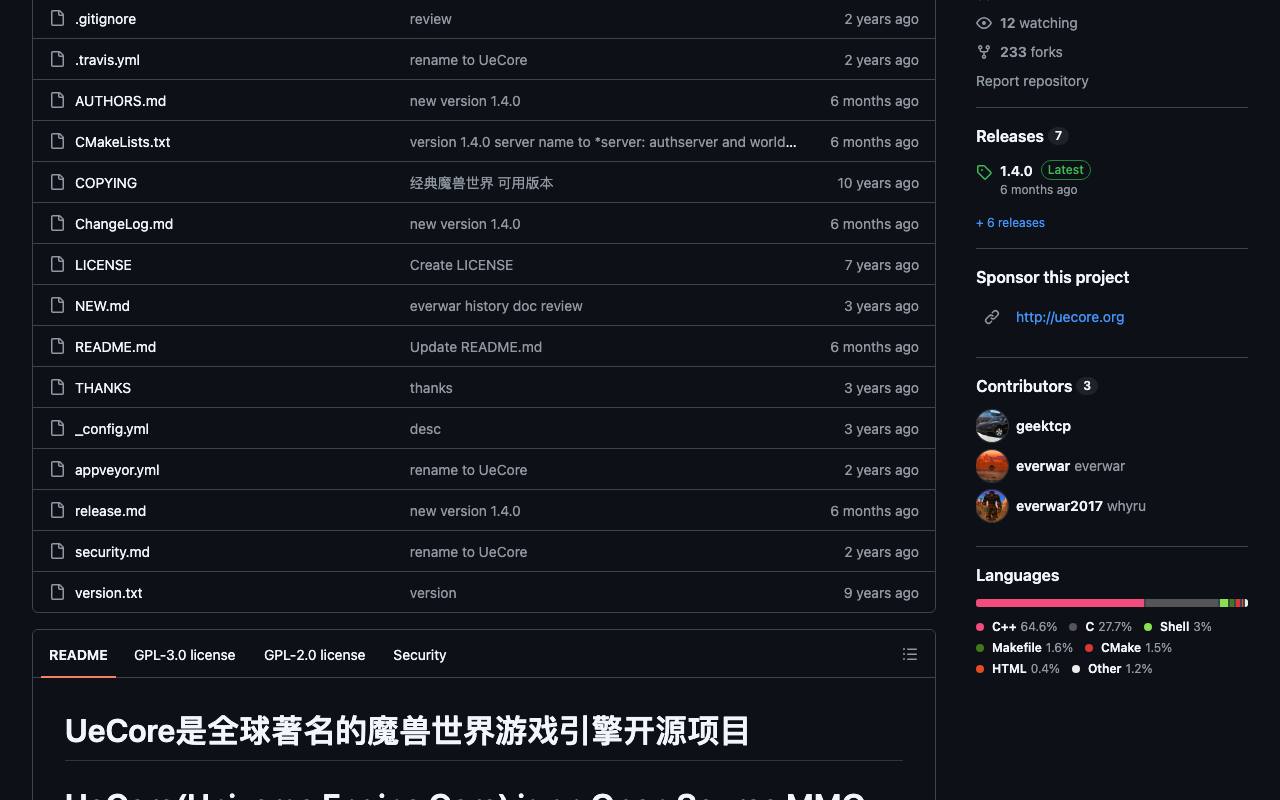The image size is (1280, 800).
Task: Click the file icon beside COPYING
Action: (x=57, y=182)
